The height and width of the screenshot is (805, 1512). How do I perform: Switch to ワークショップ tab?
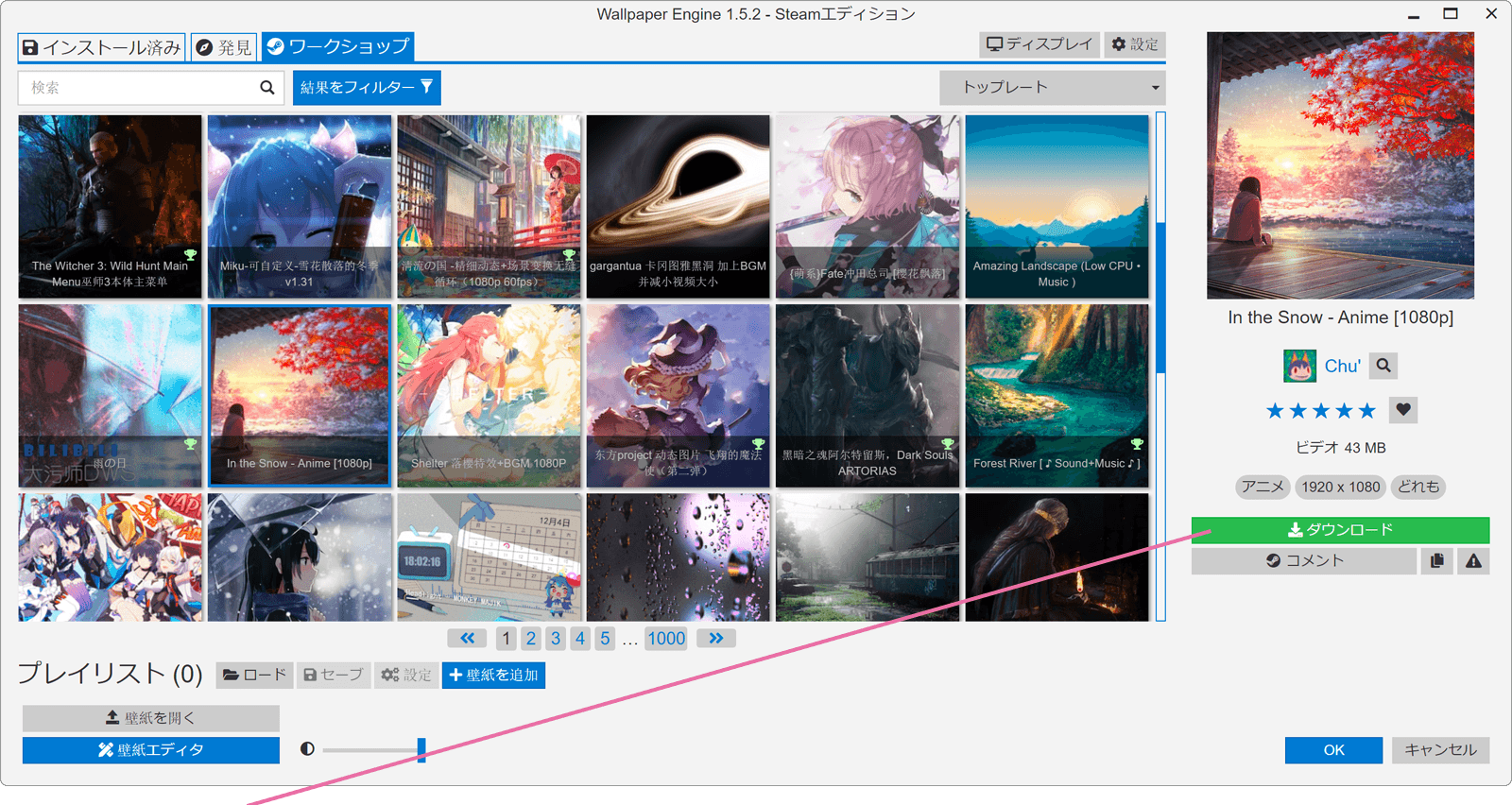tap(337, 46)
